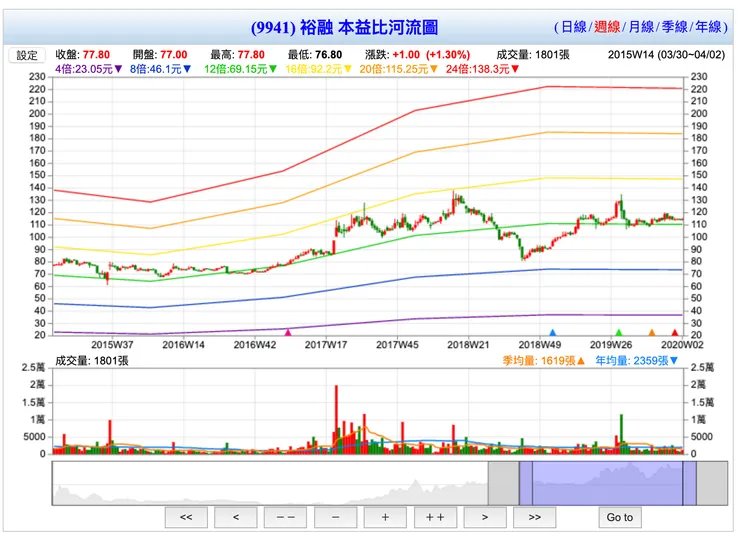740x538 pixels.
Task: Click the pink triangle marker near 2016W42
Action: tap(288, 333)
